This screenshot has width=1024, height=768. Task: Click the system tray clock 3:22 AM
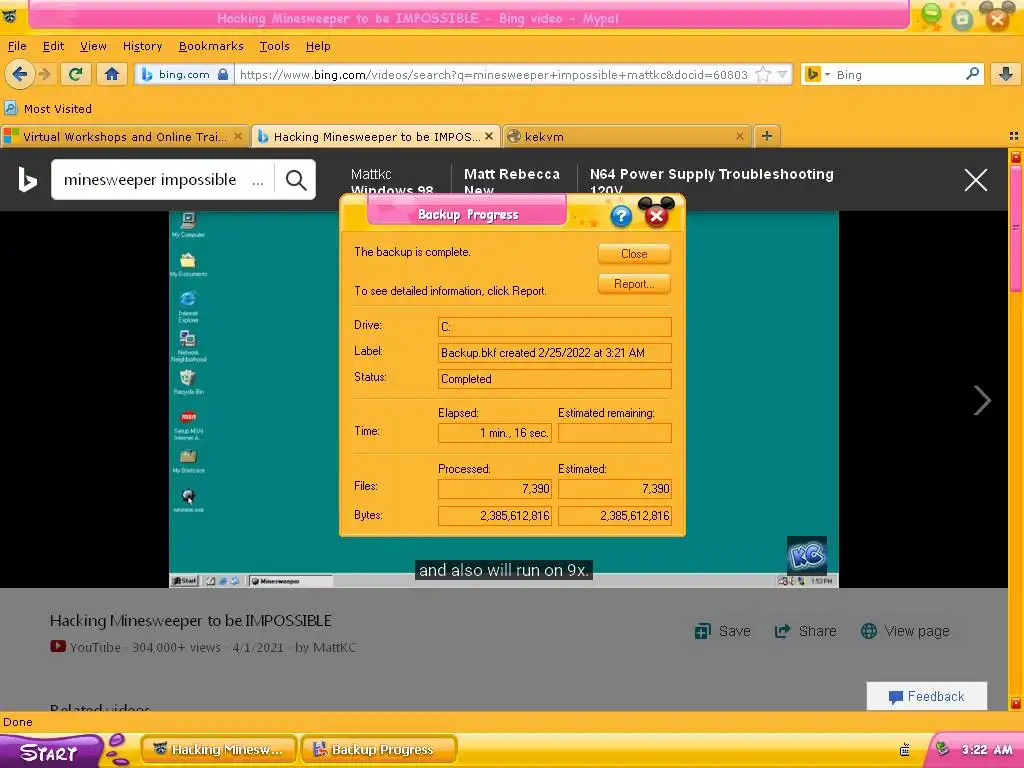point(987,750)
